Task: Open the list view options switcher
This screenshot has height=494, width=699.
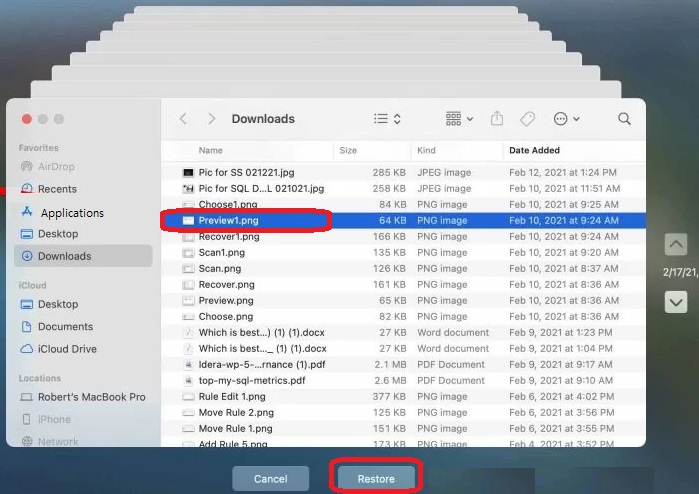Action: pos(387,119)
